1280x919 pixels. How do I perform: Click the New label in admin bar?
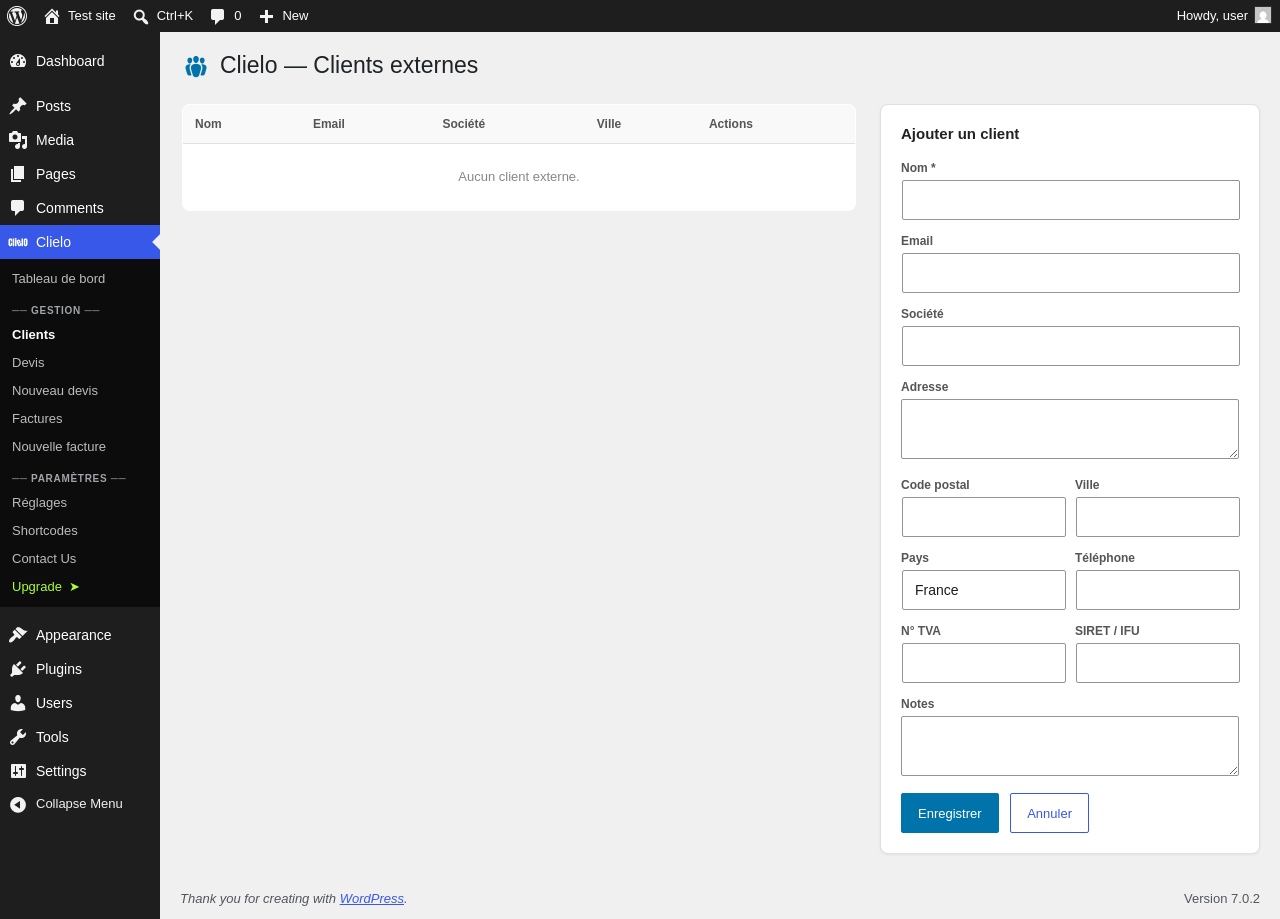295,16
